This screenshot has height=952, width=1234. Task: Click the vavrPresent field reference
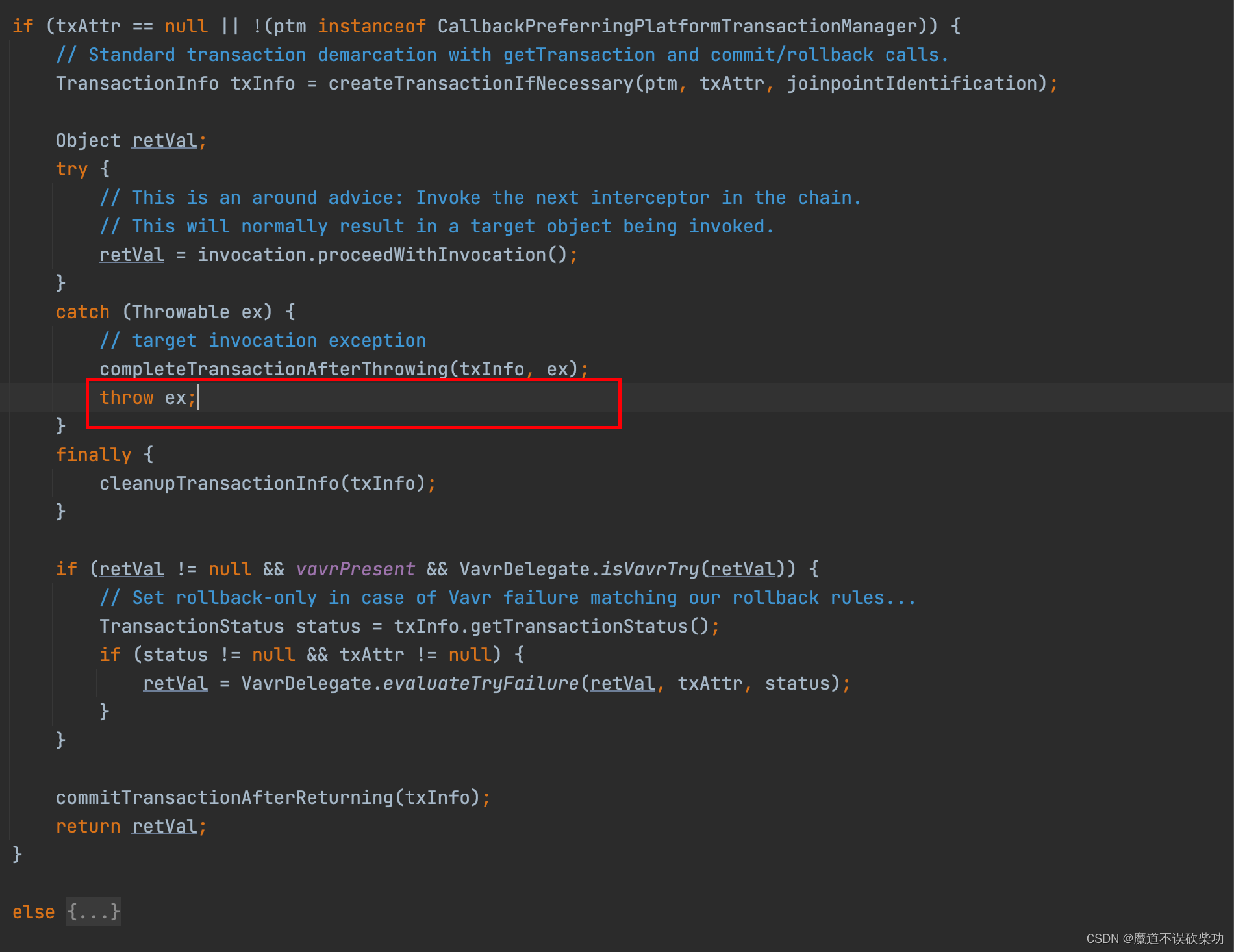click(355, 569)
